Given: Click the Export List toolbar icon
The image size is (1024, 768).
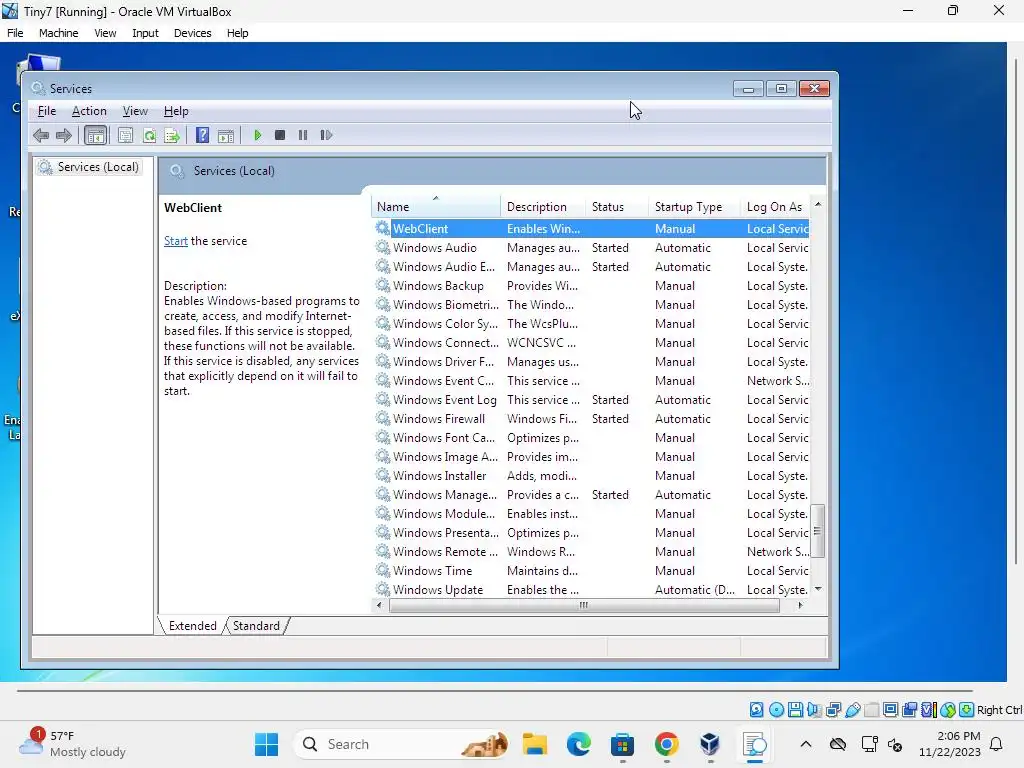Looking at the screenshot, I should 172,135.
